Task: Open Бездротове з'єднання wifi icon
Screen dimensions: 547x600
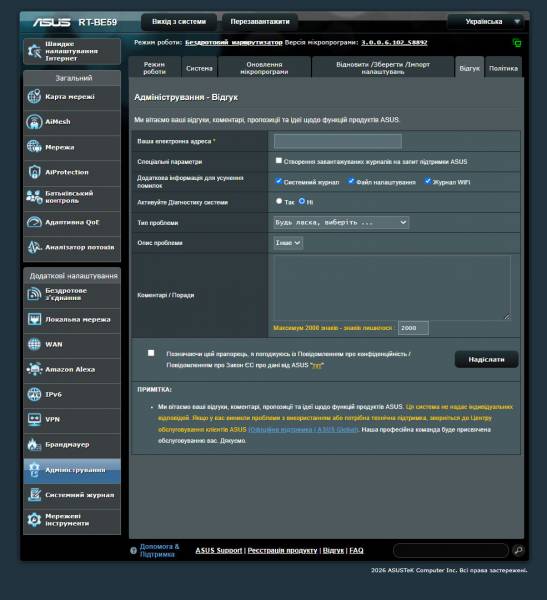Action: (x=34, y=294)
